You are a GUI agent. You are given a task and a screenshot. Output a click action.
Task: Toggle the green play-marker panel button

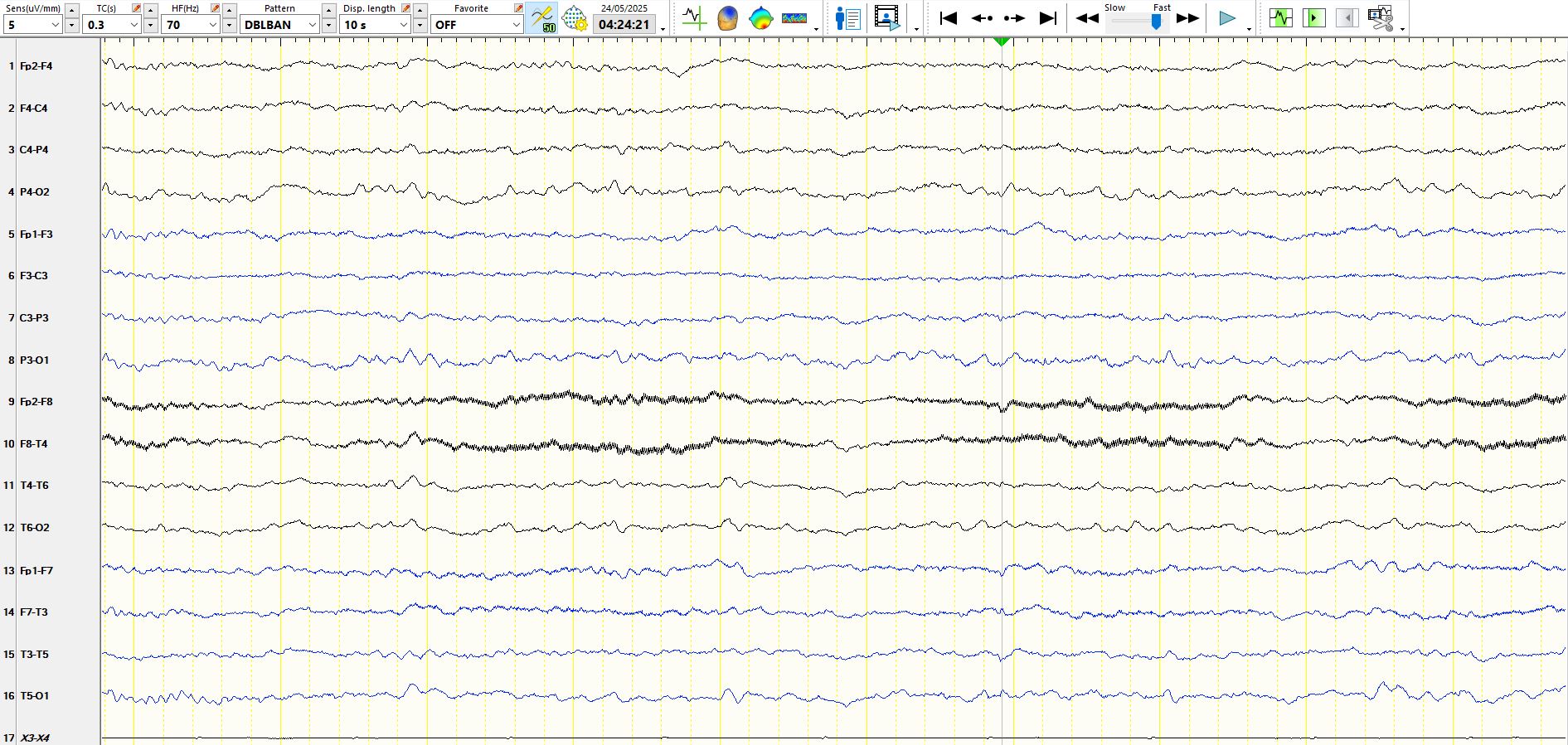click(1313, 18)
